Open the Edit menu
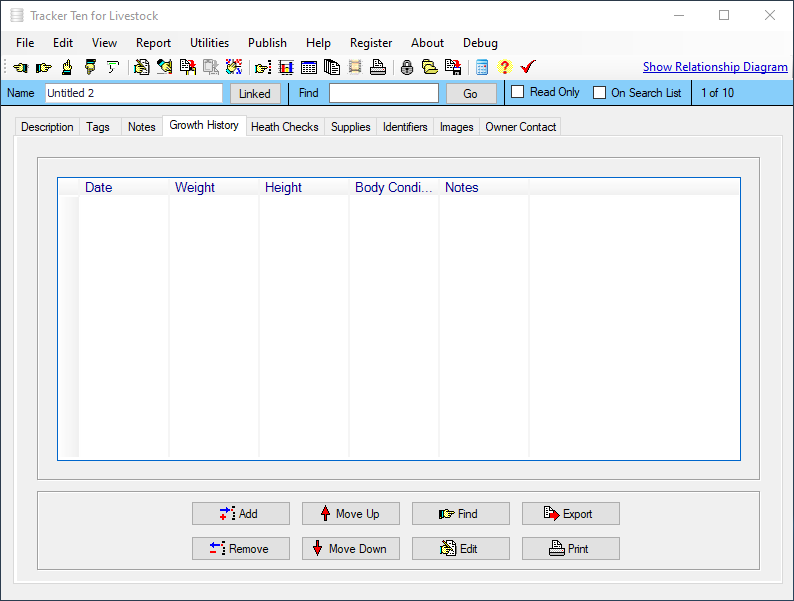The height and width of the screenshot is (601, 794). (x=63, y=43)
